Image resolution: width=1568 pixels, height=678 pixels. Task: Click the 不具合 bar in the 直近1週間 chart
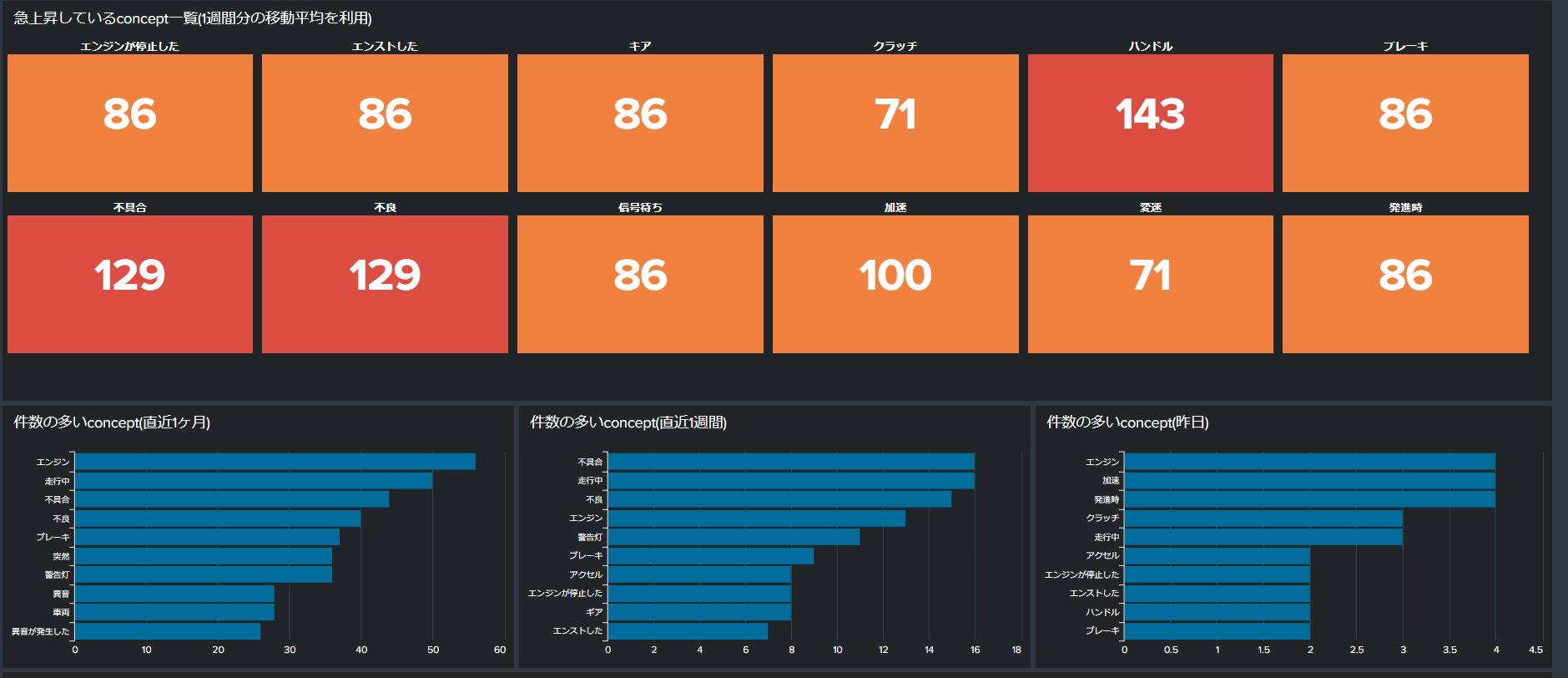tap(791, 462)
